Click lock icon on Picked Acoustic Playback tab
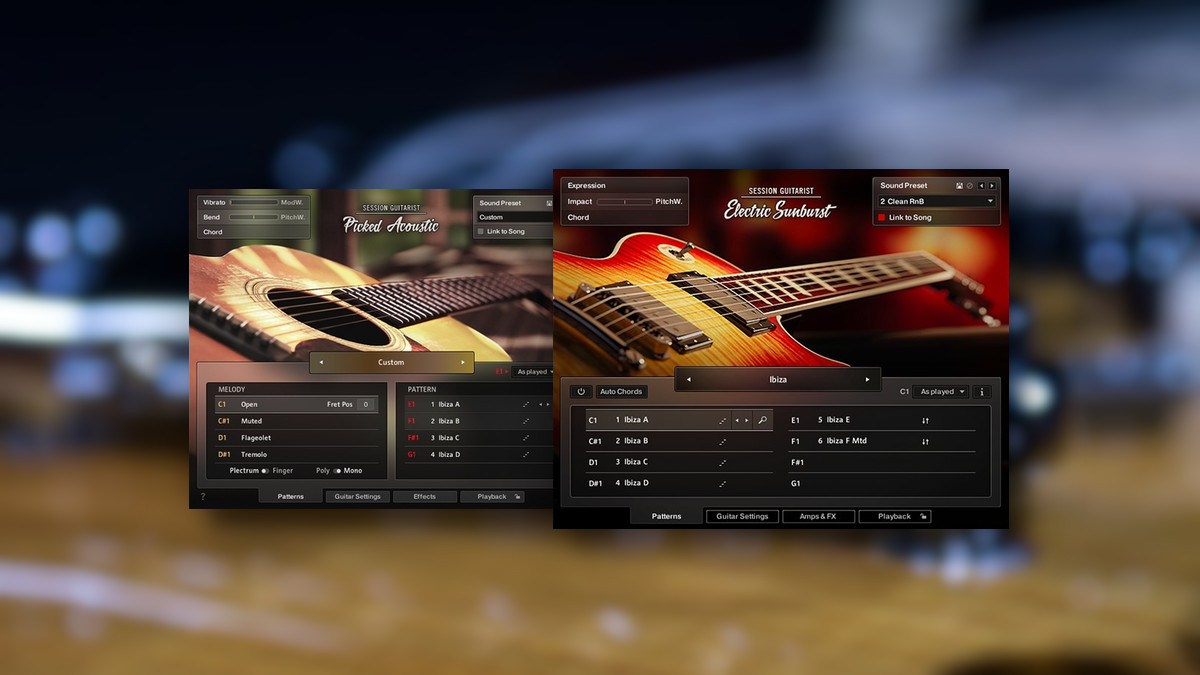 point(517,496)
